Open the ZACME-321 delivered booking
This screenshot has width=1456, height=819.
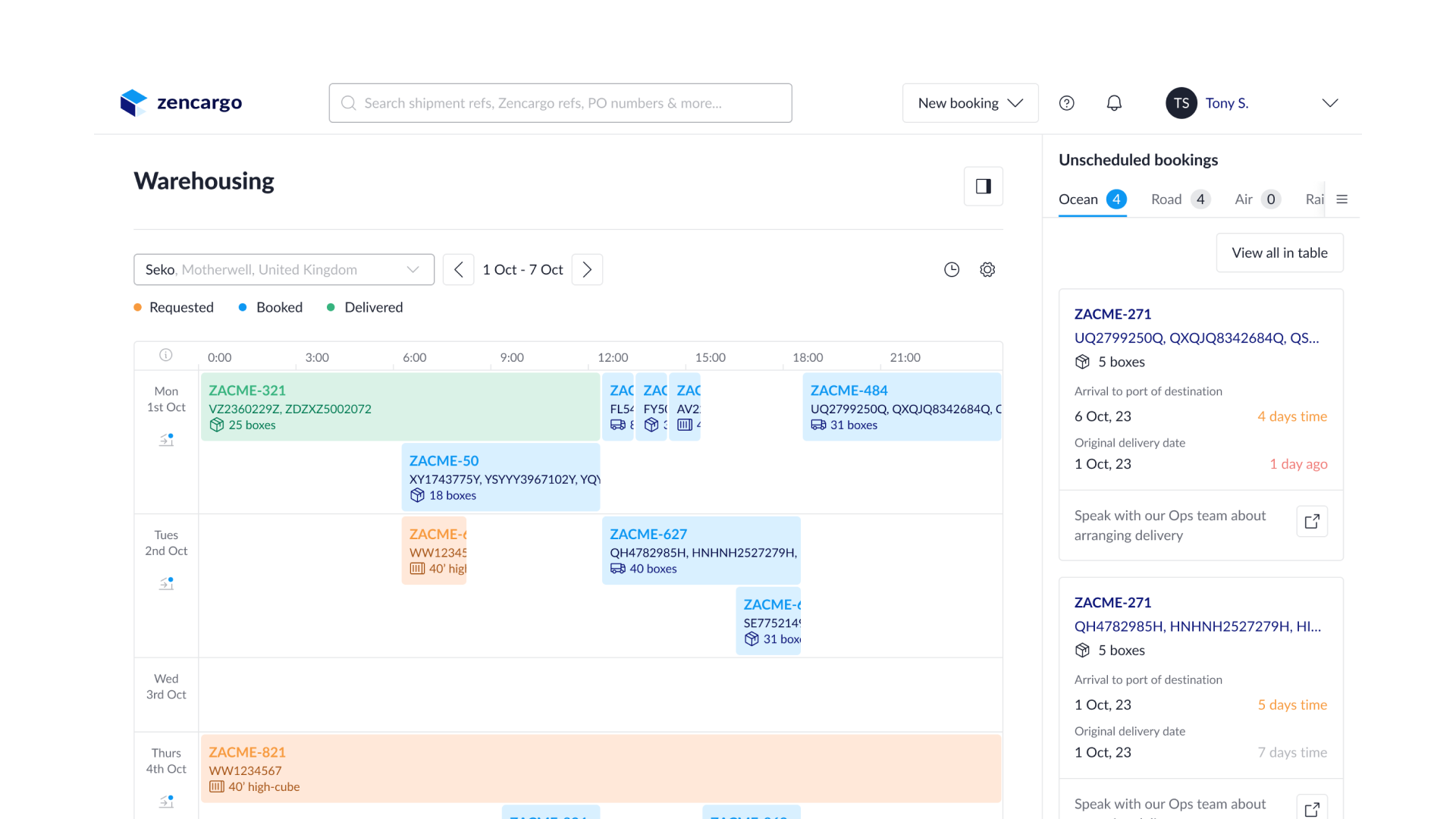click(400, 406)
